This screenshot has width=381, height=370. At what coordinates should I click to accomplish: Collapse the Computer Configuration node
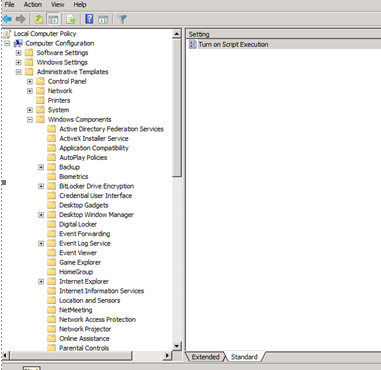tap(7, 43)
